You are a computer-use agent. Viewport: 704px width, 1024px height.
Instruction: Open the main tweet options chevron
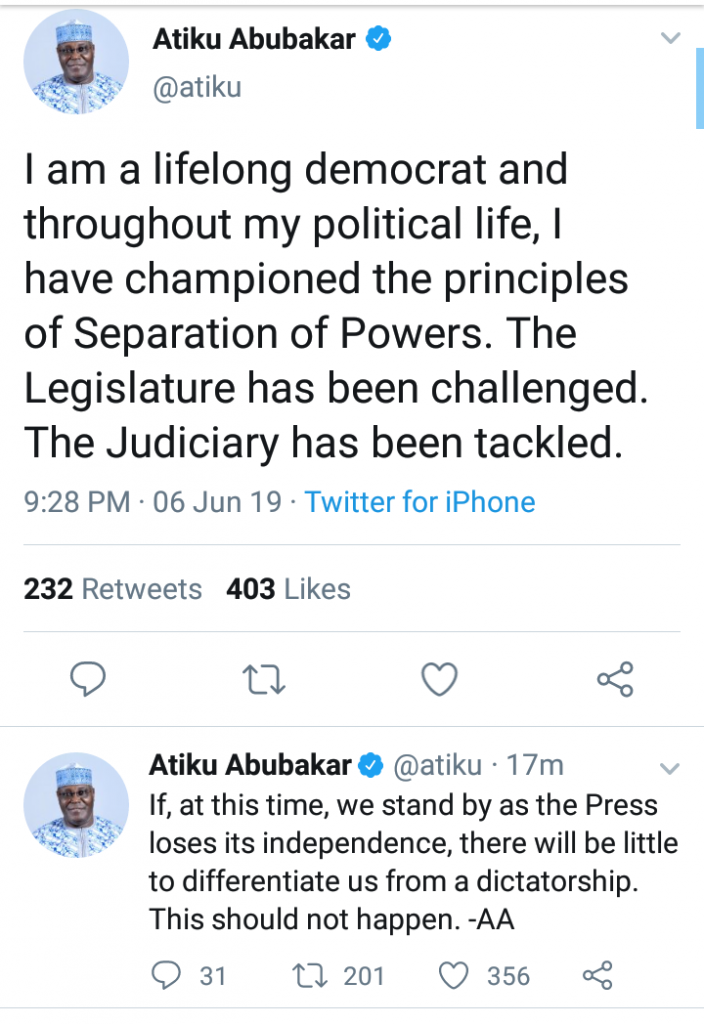pos(672,39)
